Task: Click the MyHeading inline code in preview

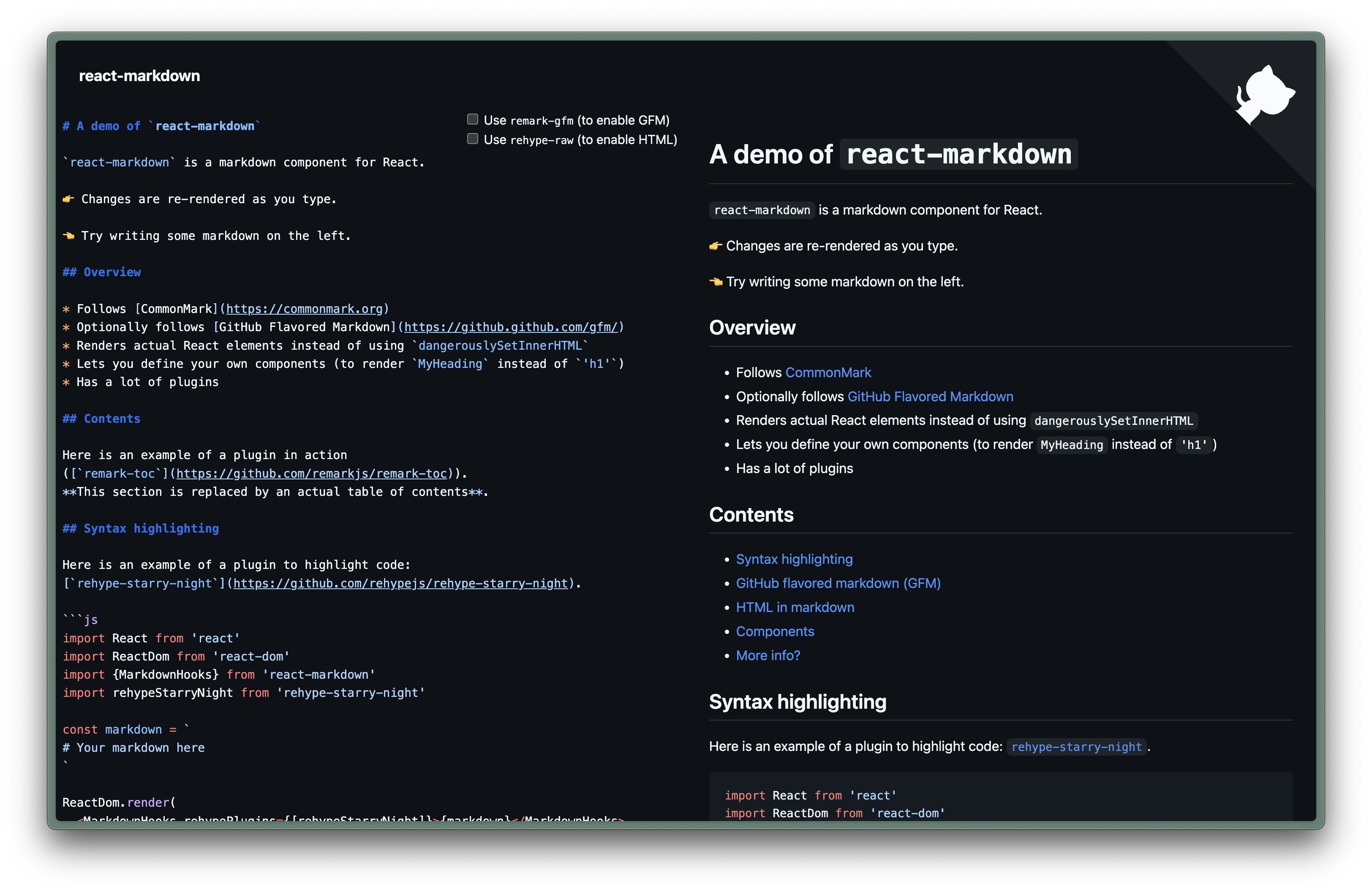Action: point(1072,445)
